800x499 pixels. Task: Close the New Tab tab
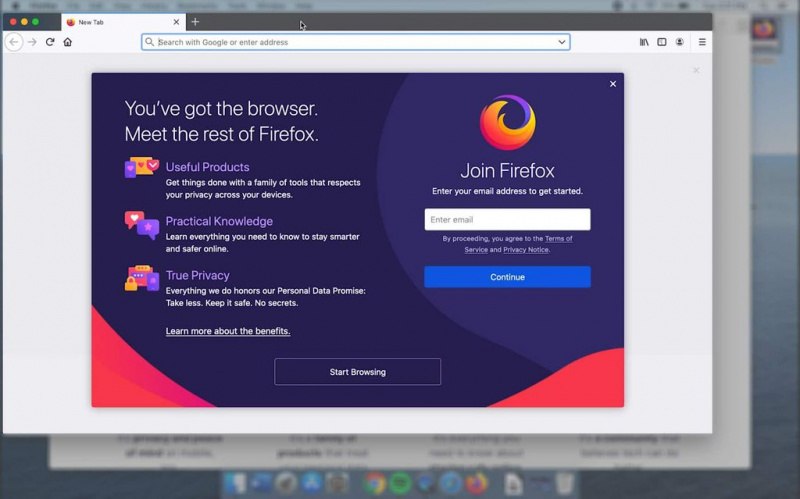[x=176, y=22]
